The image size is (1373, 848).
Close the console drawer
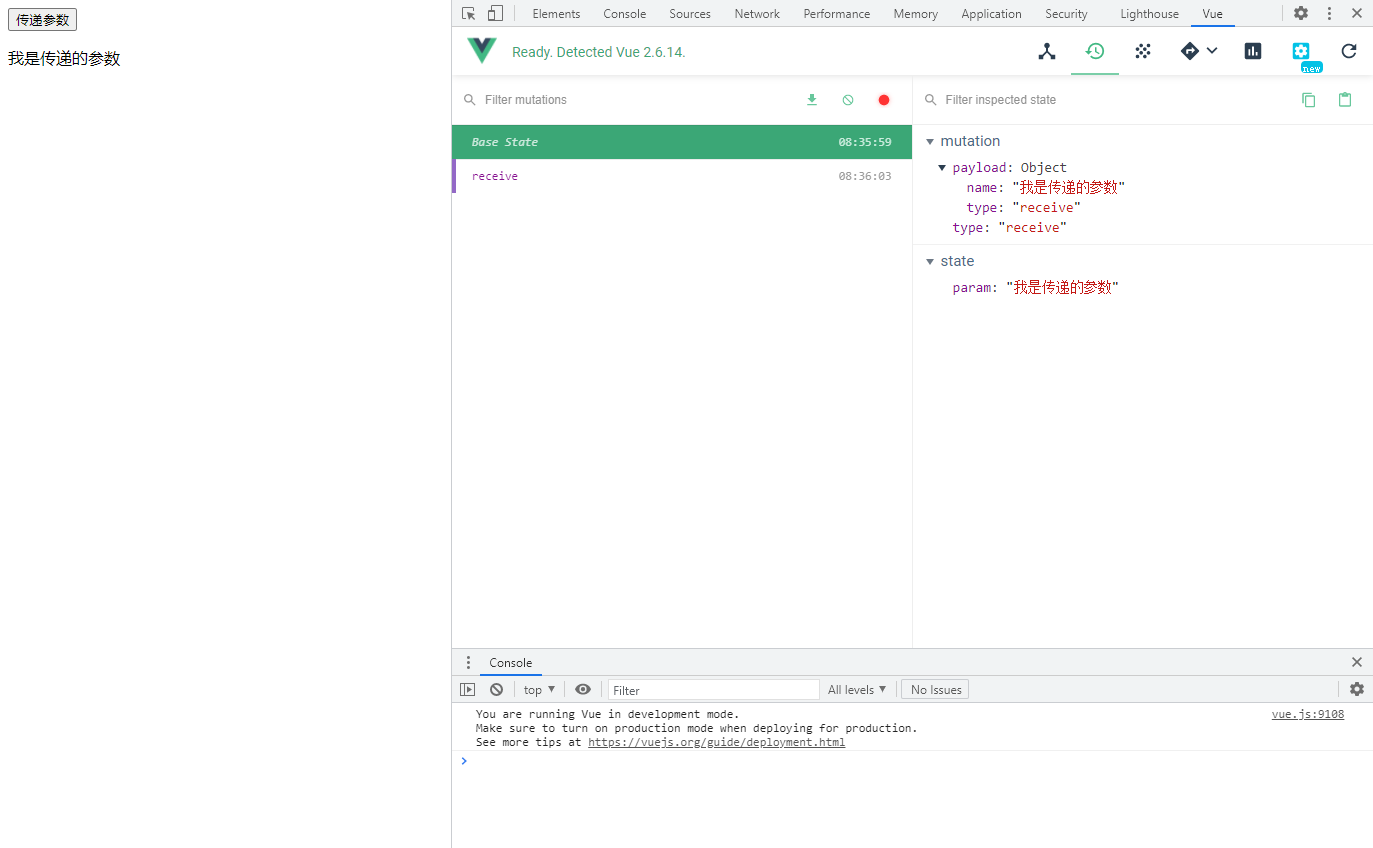[1357, 662]
